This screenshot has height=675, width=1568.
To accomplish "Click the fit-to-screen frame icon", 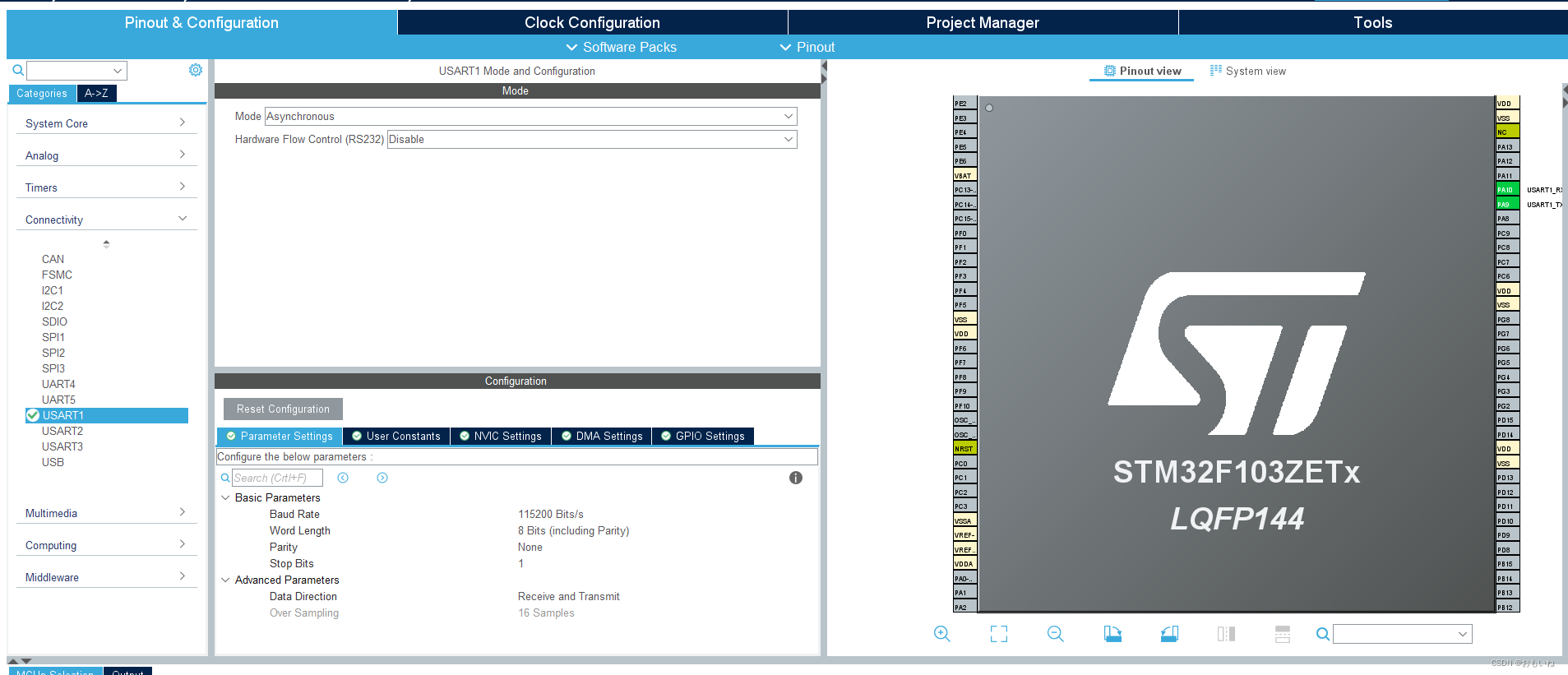I will [999, 634].
